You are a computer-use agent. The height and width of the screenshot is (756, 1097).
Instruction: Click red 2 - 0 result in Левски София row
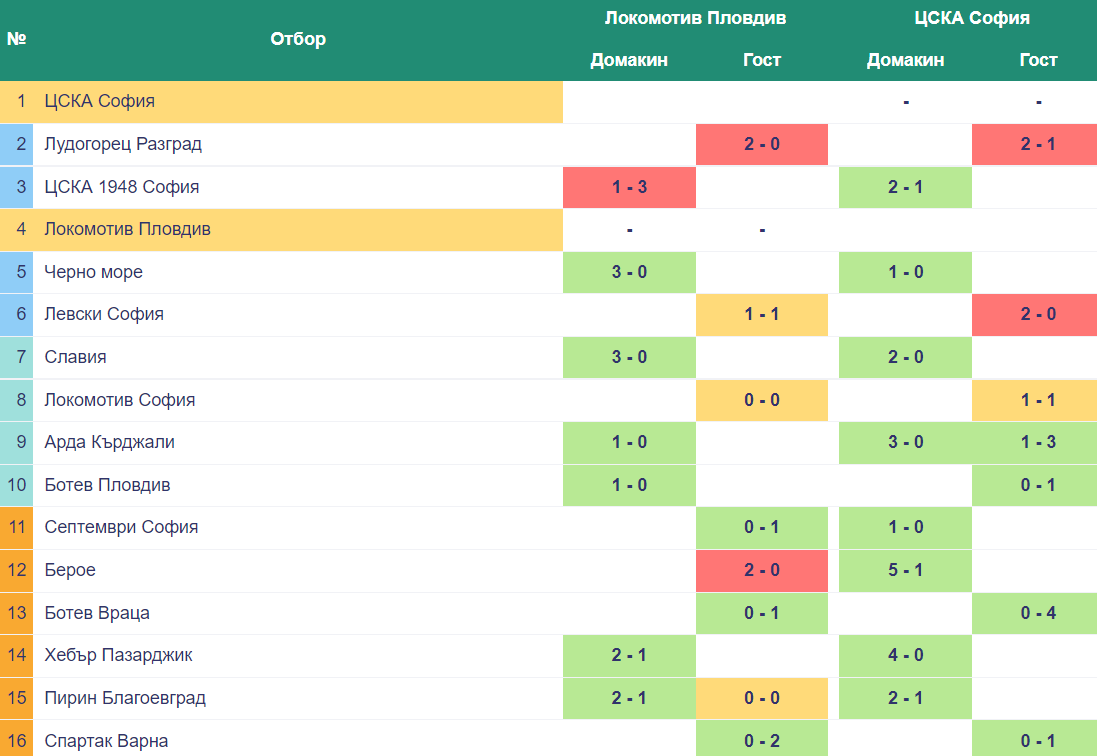(1035, 315)
